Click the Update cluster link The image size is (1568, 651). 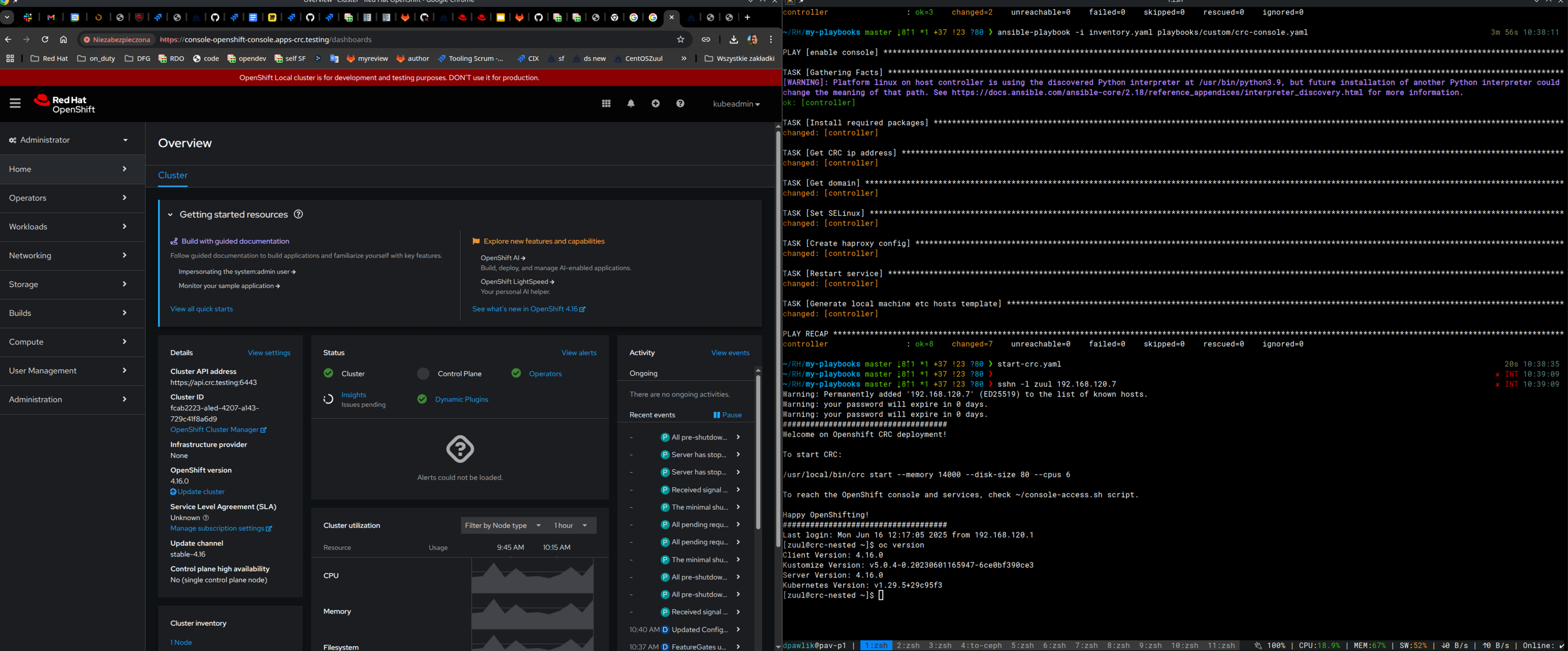[x=200, y=492]
